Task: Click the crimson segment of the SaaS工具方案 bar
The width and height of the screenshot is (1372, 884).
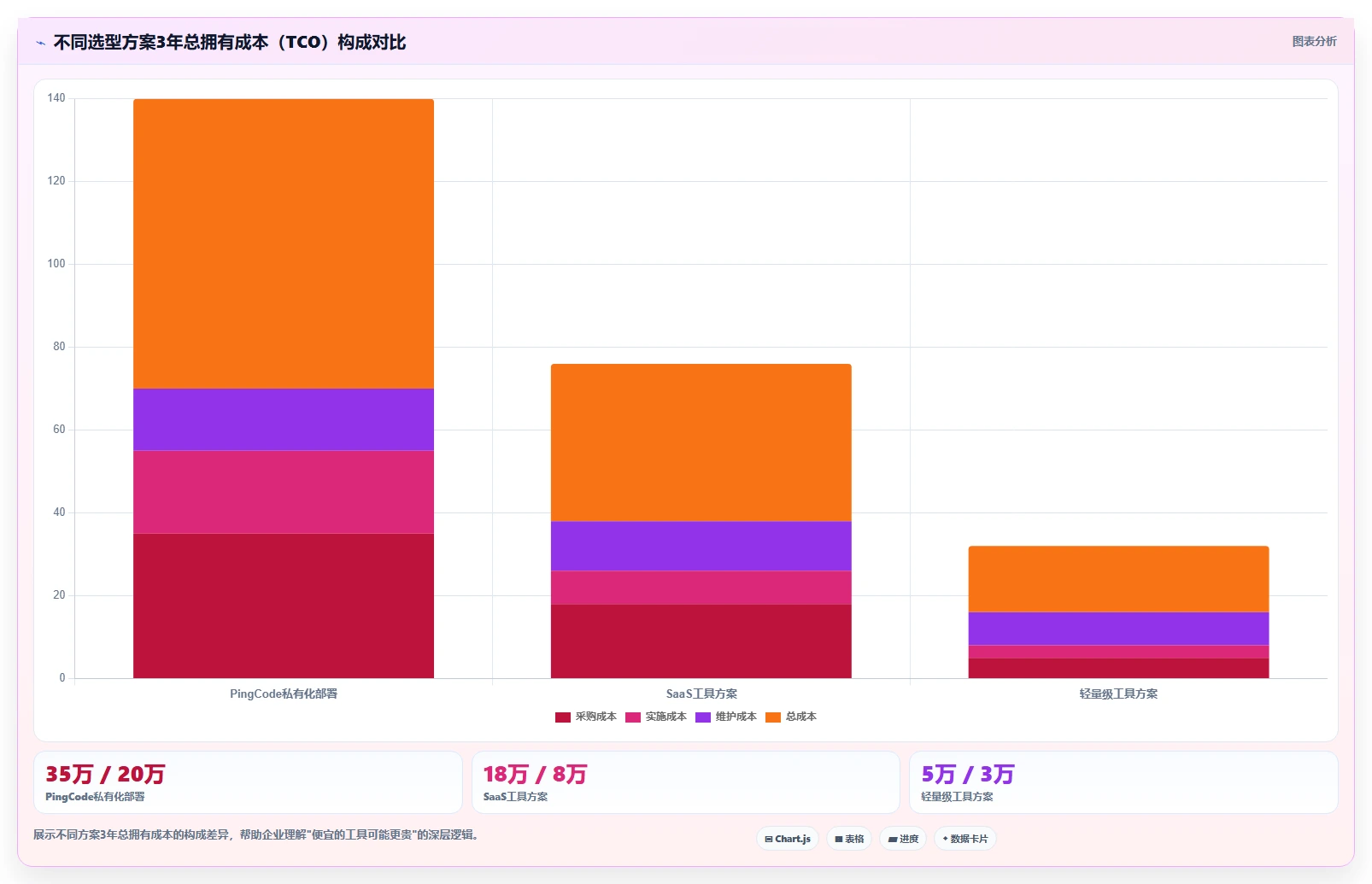Action: [x=701, y=641]
